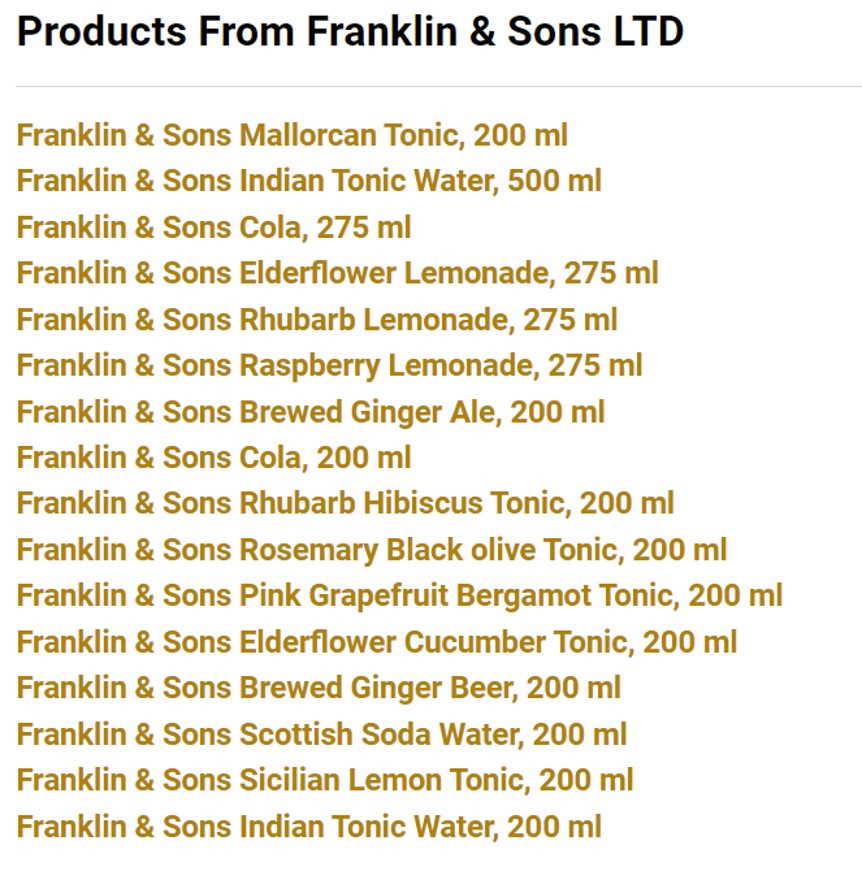Viewport: 862px width, 871px height.
Task: Open Scottish Soda Water, 200 ml
Action: [x=322, y=734]
